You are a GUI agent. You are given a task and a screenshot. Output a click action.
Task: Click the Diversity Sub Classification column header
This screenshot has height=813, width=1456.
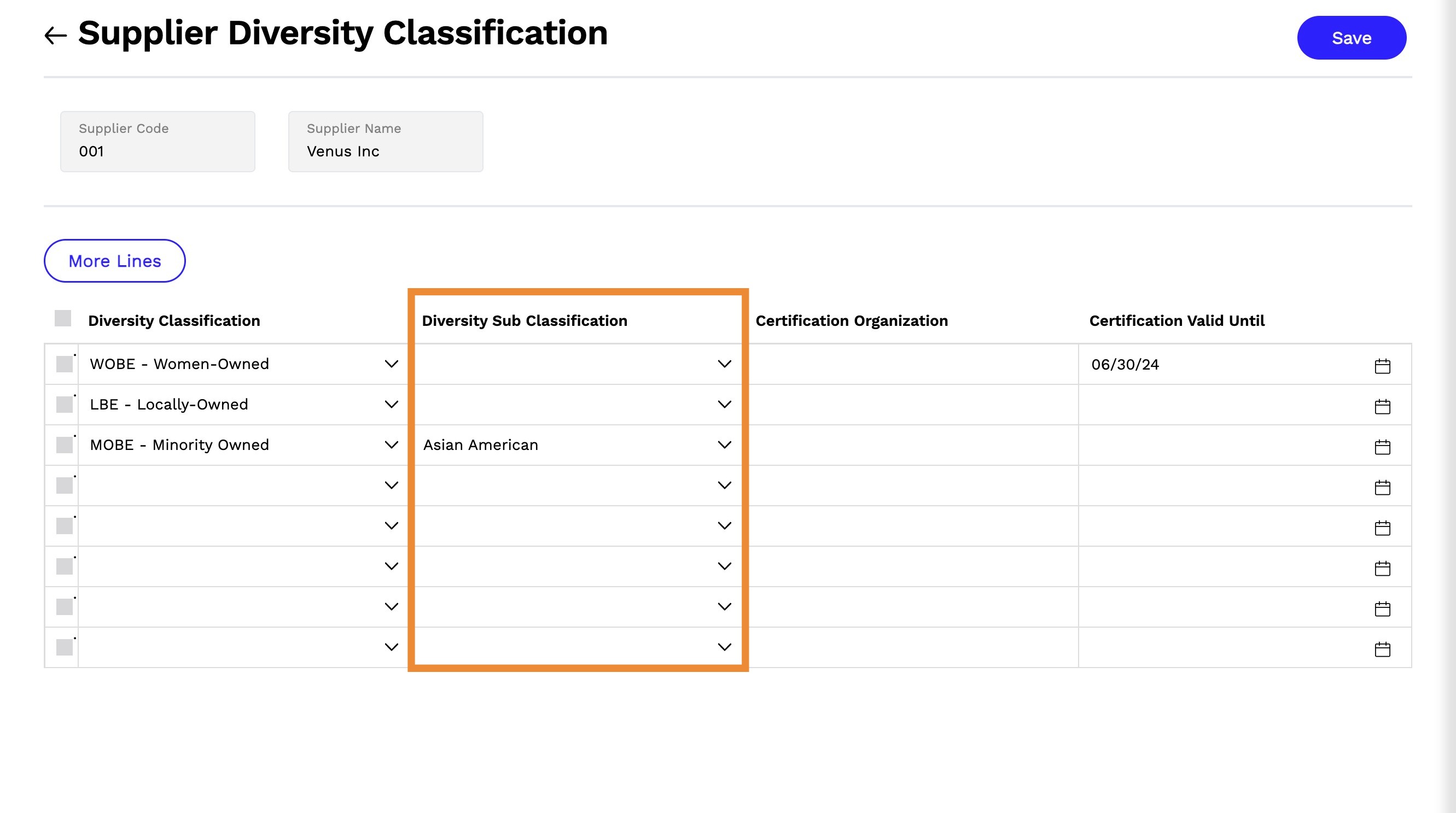click(525, 320)
